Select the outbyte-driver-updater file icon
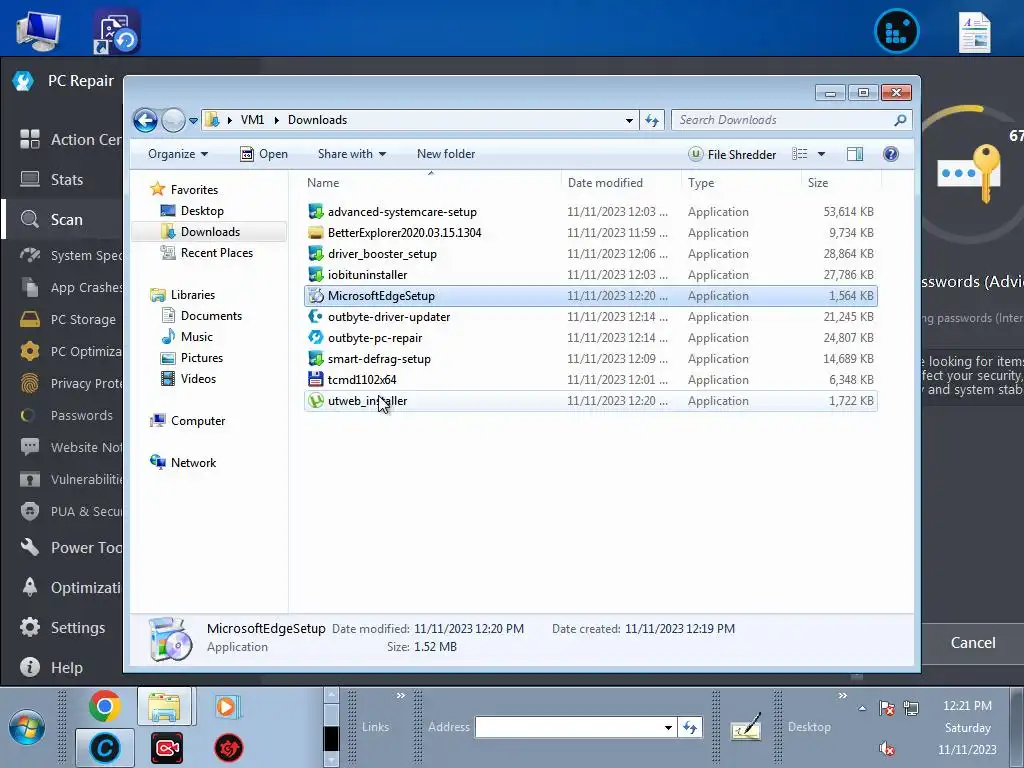1024x768 pixels. tap(315, 317)
